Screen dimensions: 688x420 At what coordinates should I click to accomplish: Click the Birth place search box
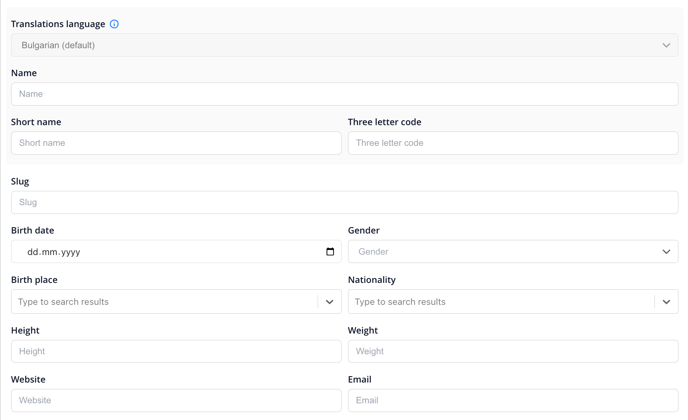click(164, 302)
